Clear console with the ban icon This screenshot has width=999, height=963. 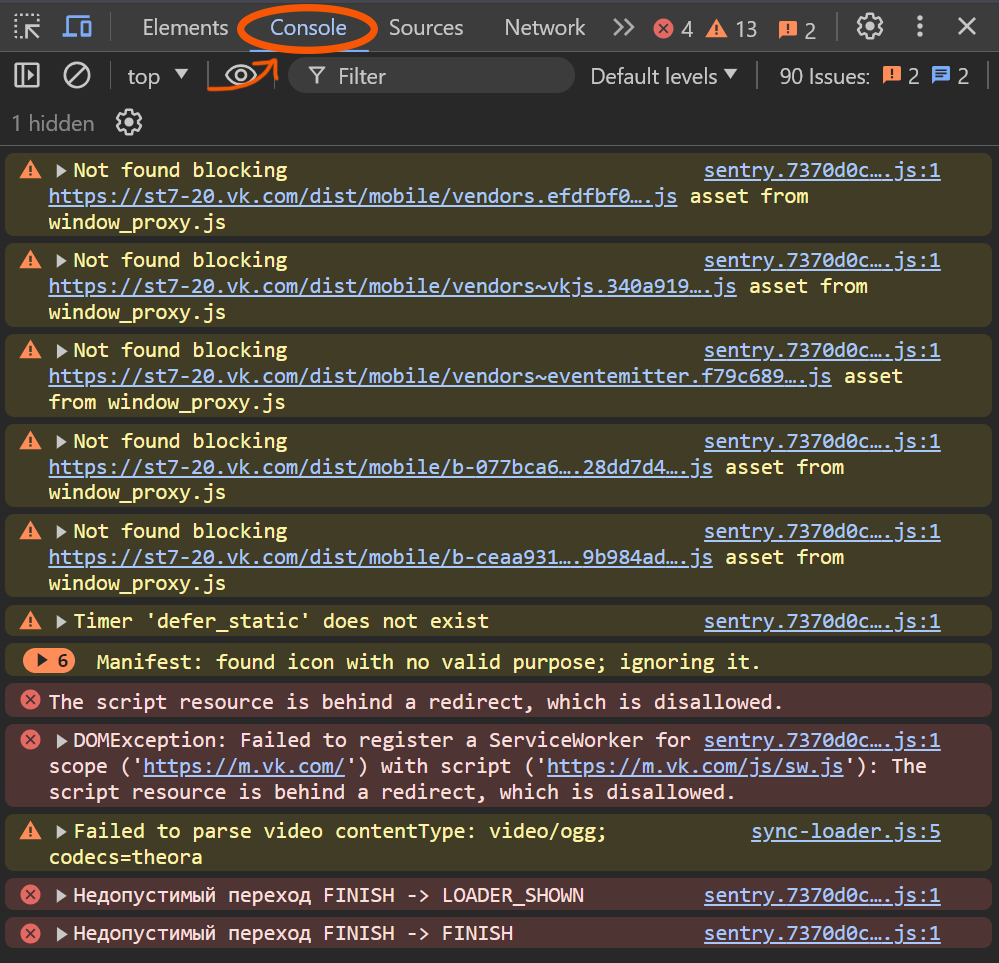76,76
